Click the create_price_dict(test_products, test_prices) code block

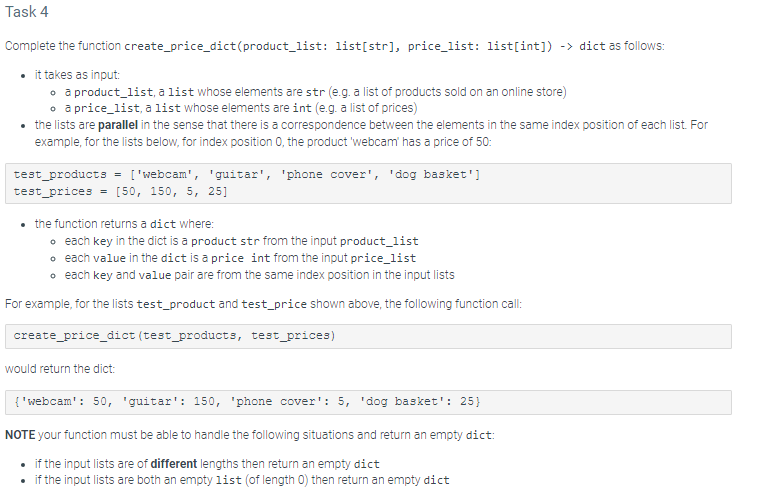(368, 336)
